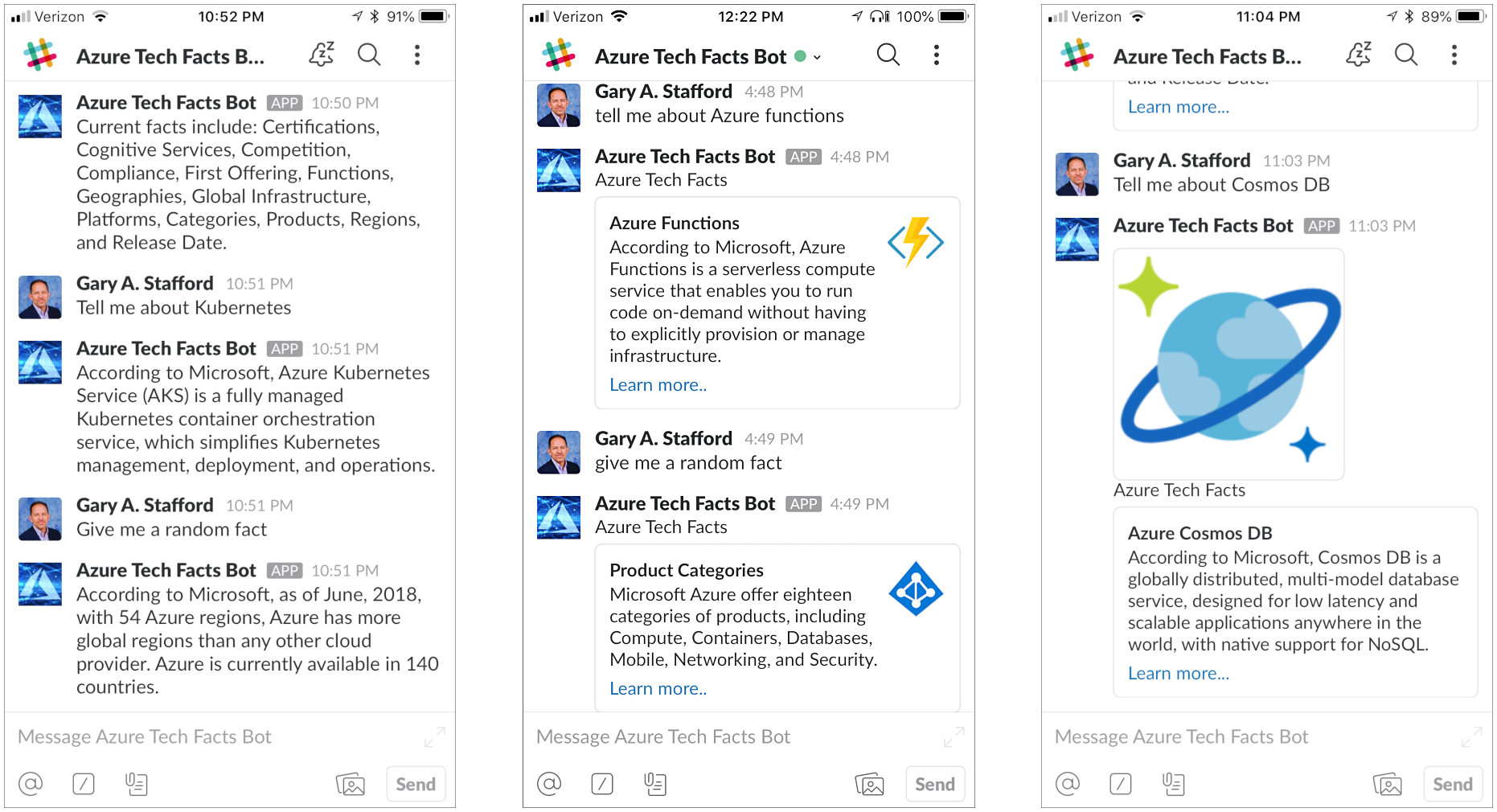The width and height of the screenshot is (1497, 812).
Task: Tap the 'give me a random fact' message in the middle phone
Action: (688, 463)
